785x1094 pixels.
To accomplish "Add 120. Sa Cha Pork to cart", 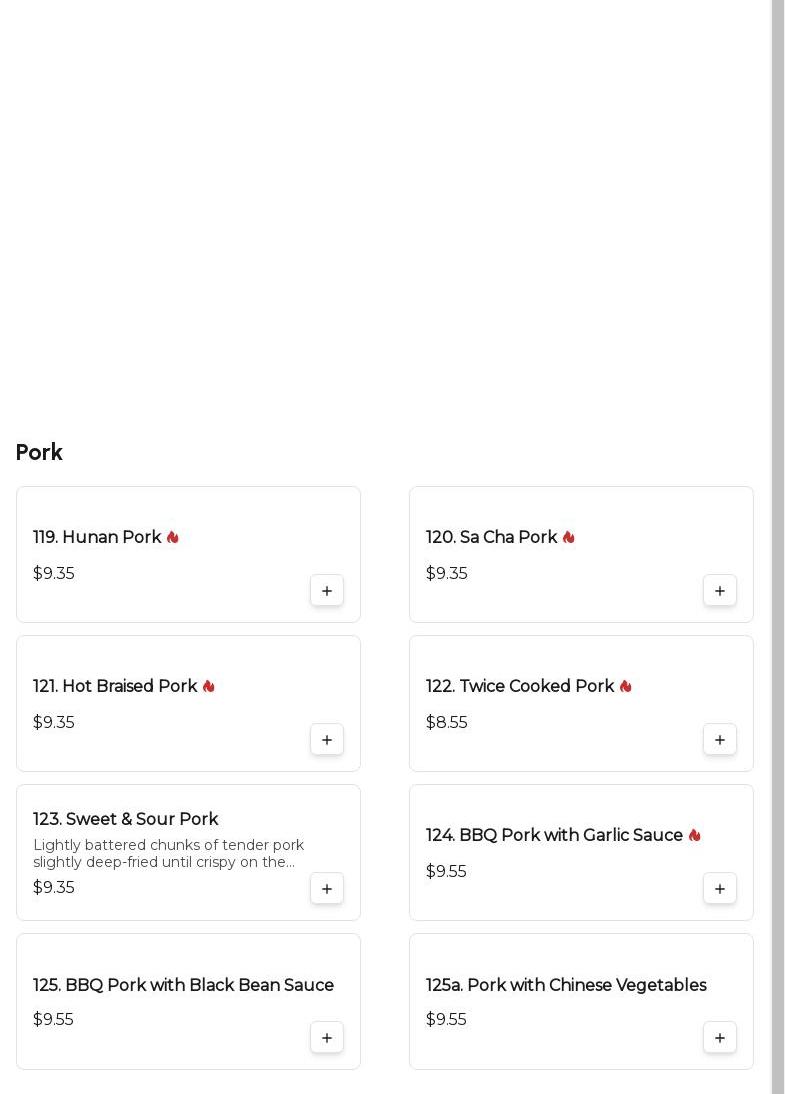I will [x=720, y=591].
